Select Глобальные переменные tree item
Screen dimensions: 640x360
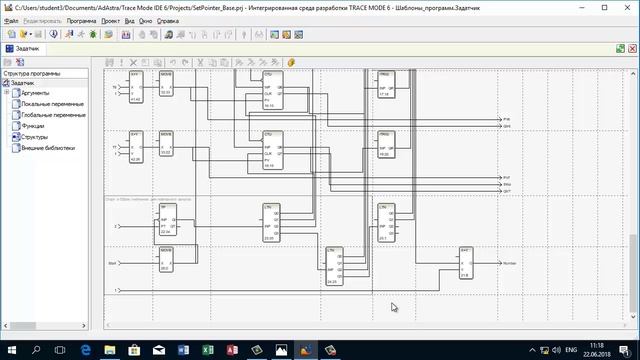pyautogui.click(x=53, y=115)
